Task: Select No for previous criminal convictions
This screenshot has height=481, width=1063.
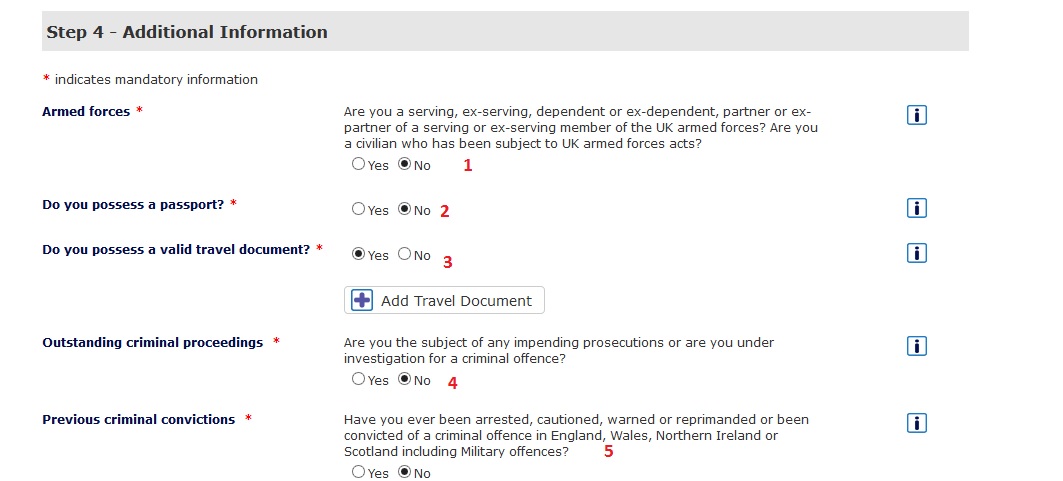Action: (404, 472)
